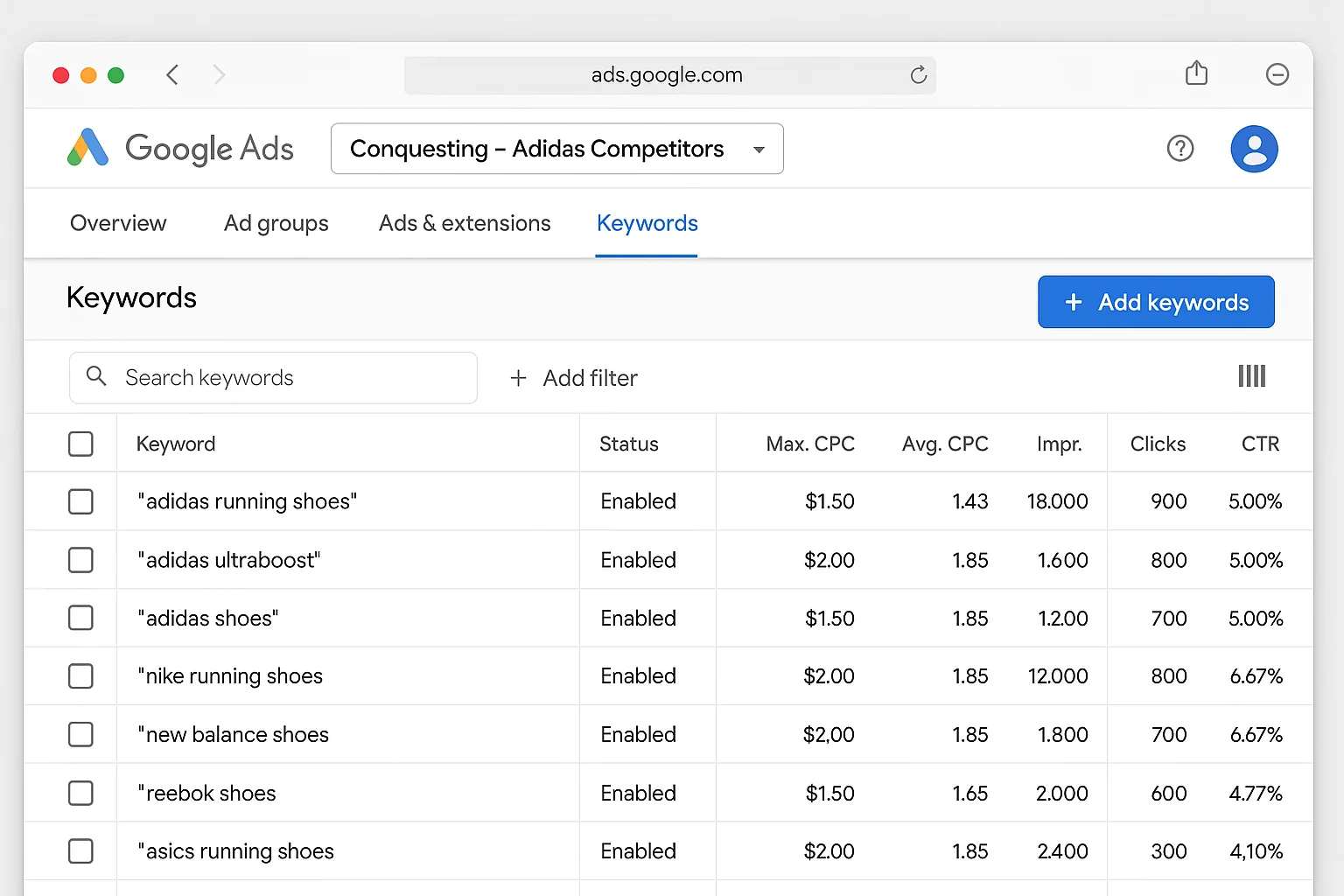Open the account profile avatar
Image resolution: width=1344 pixels, height=896 pixels.
click(1254, 148)
